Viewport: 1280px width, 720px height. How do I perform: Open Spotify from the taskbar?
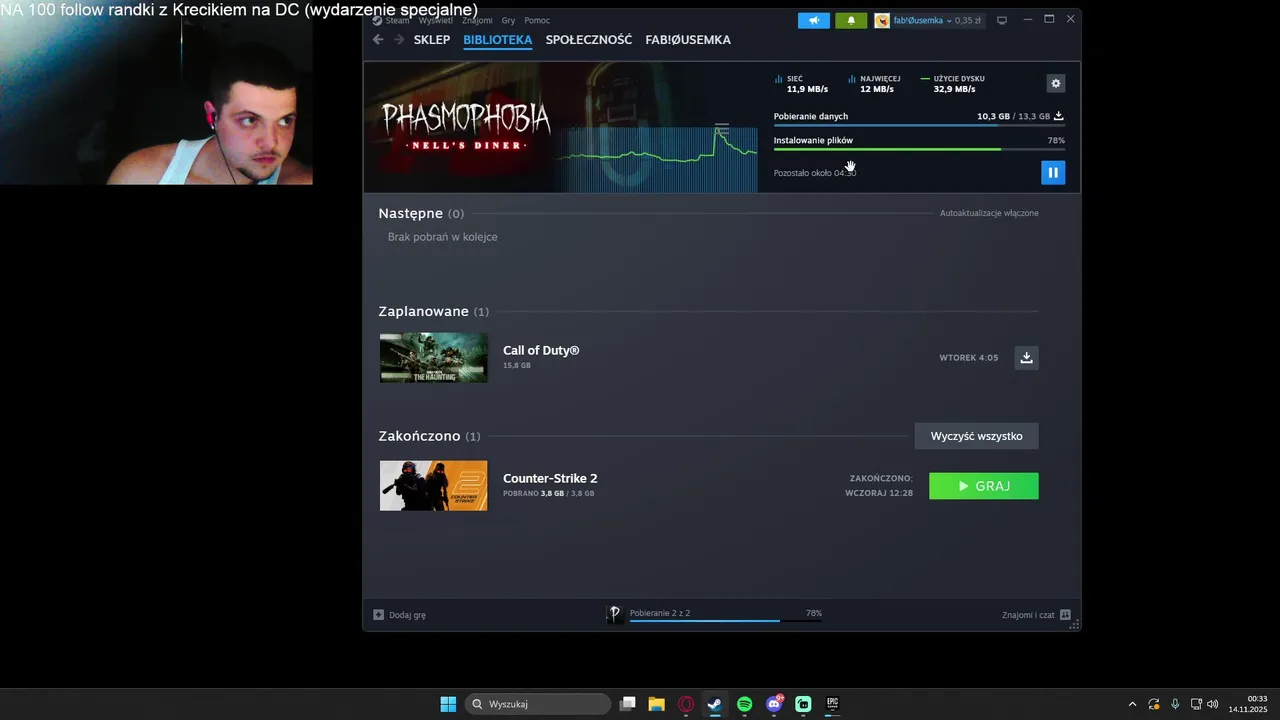click(x=744, y=704)
